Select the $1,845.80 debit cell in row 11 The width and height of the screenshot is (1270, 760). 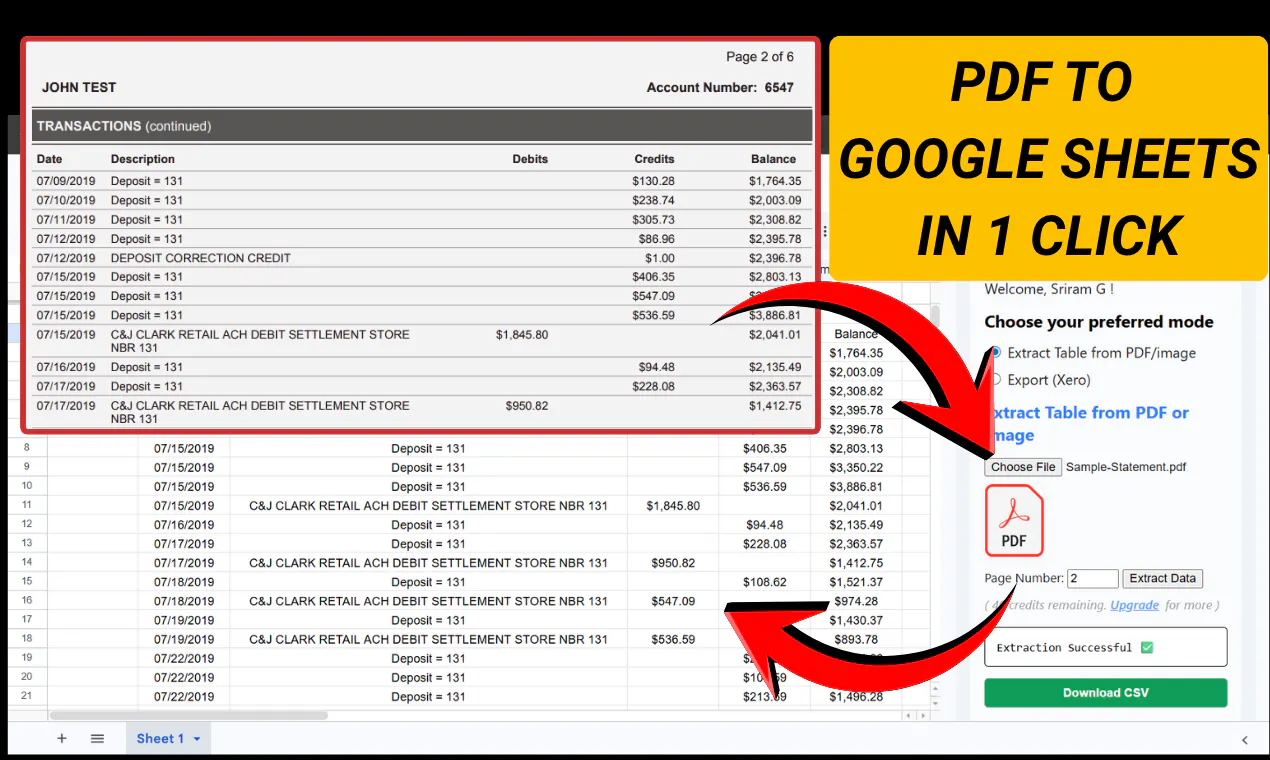click(673, 505)
